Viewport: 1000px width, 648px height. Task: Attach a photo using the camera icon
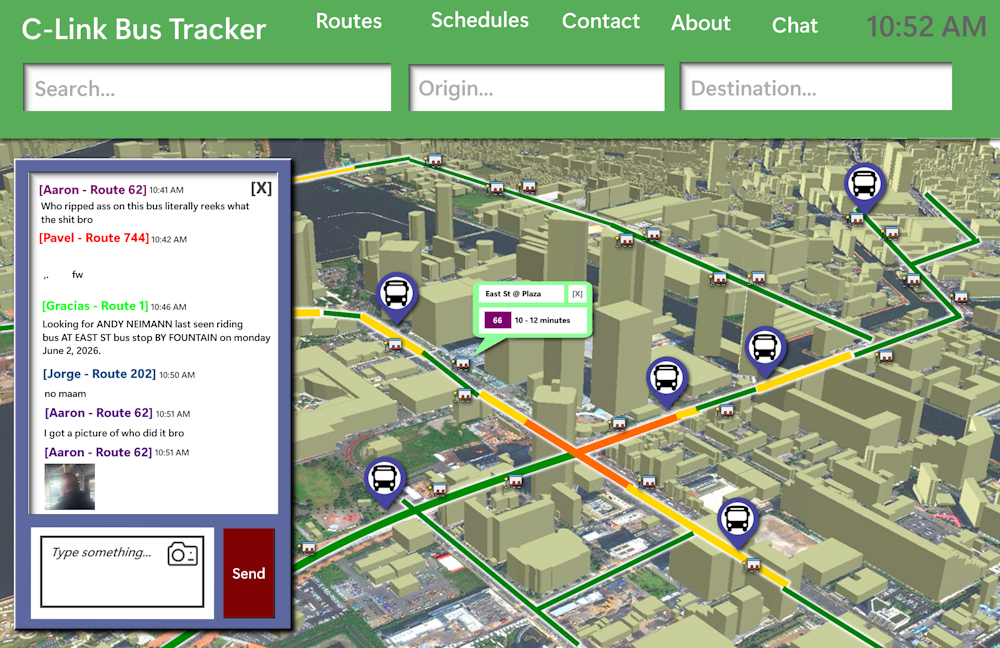point(183,553)
